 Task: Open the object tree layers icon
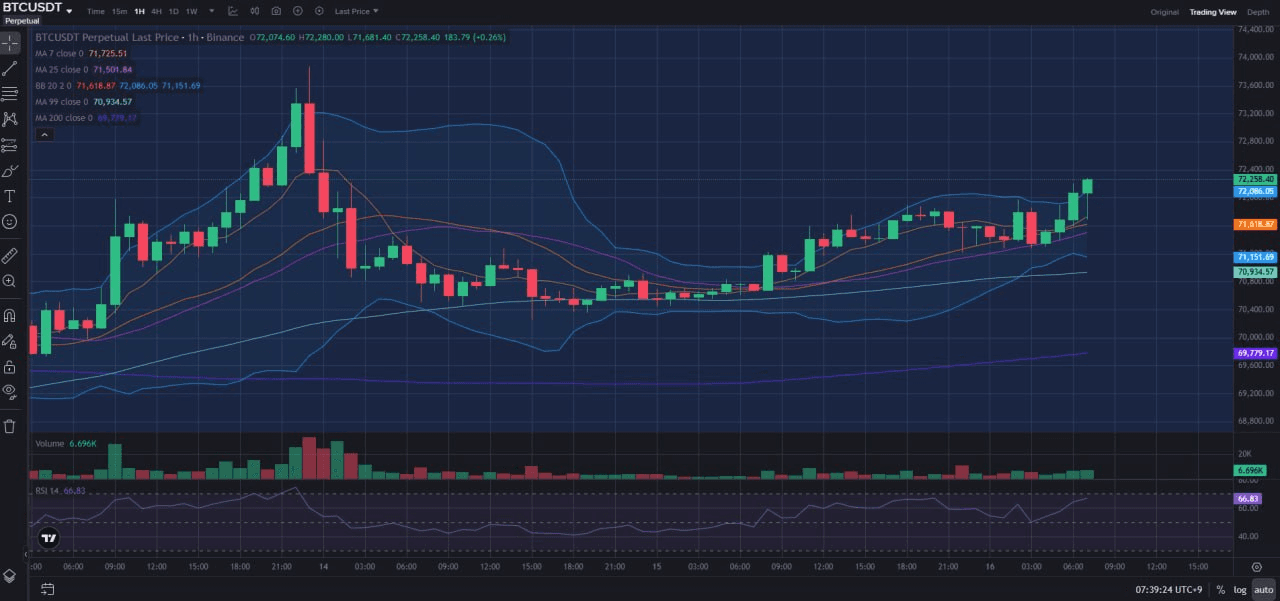[10, 576]
